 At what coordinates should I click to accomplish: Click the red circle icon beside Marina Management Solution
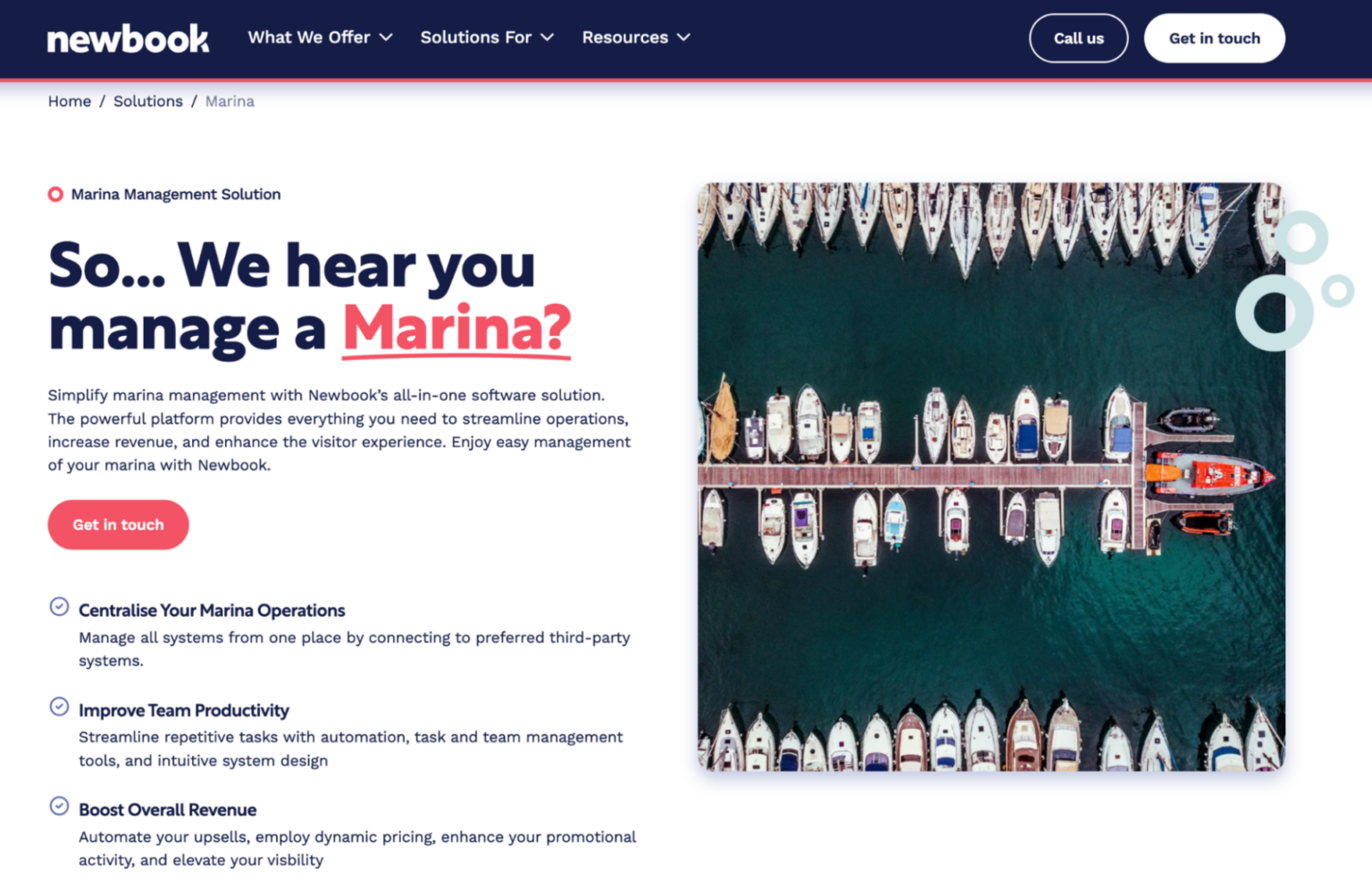tap(55, 194)
